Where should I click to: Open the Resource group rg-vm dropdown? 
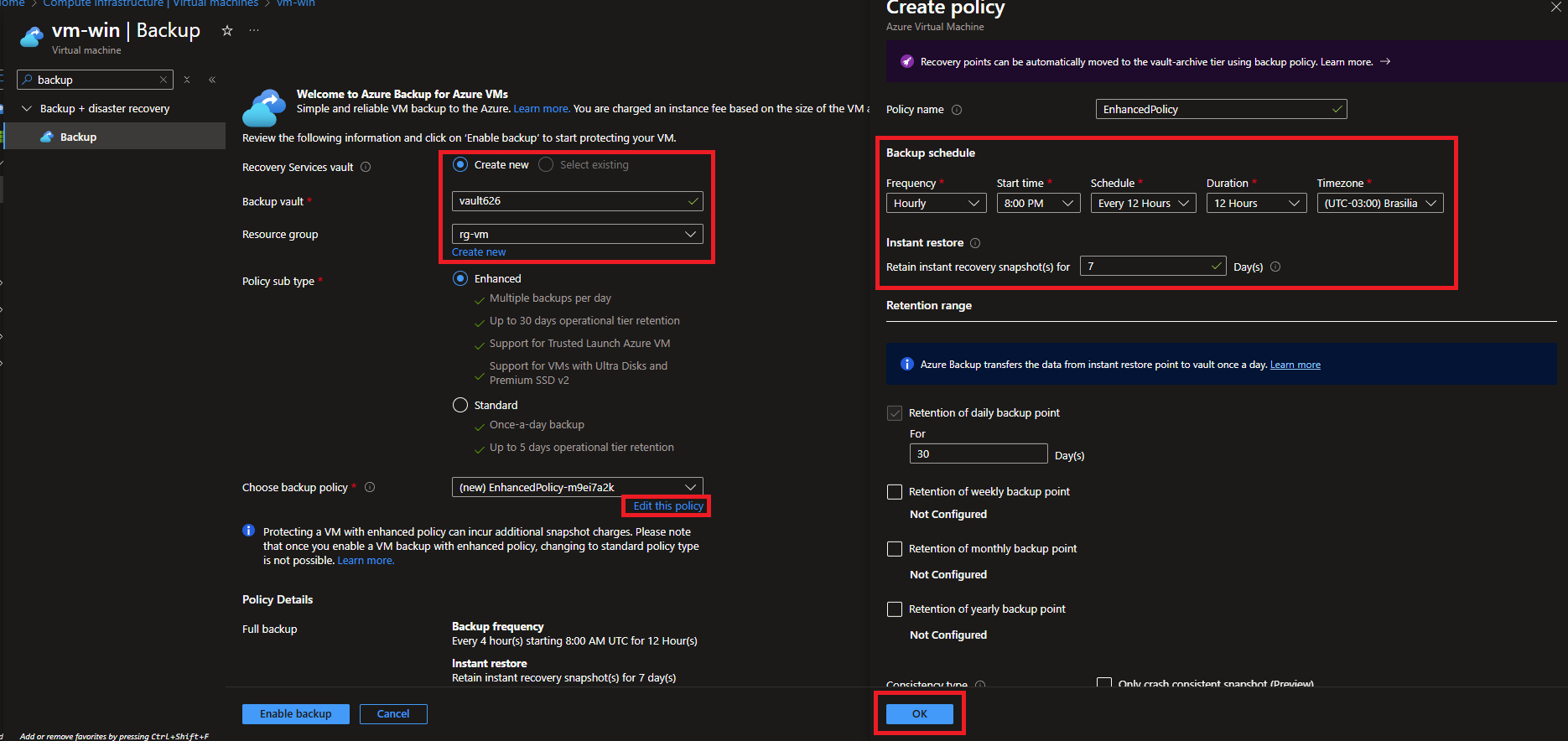click(x=577, y=234)
